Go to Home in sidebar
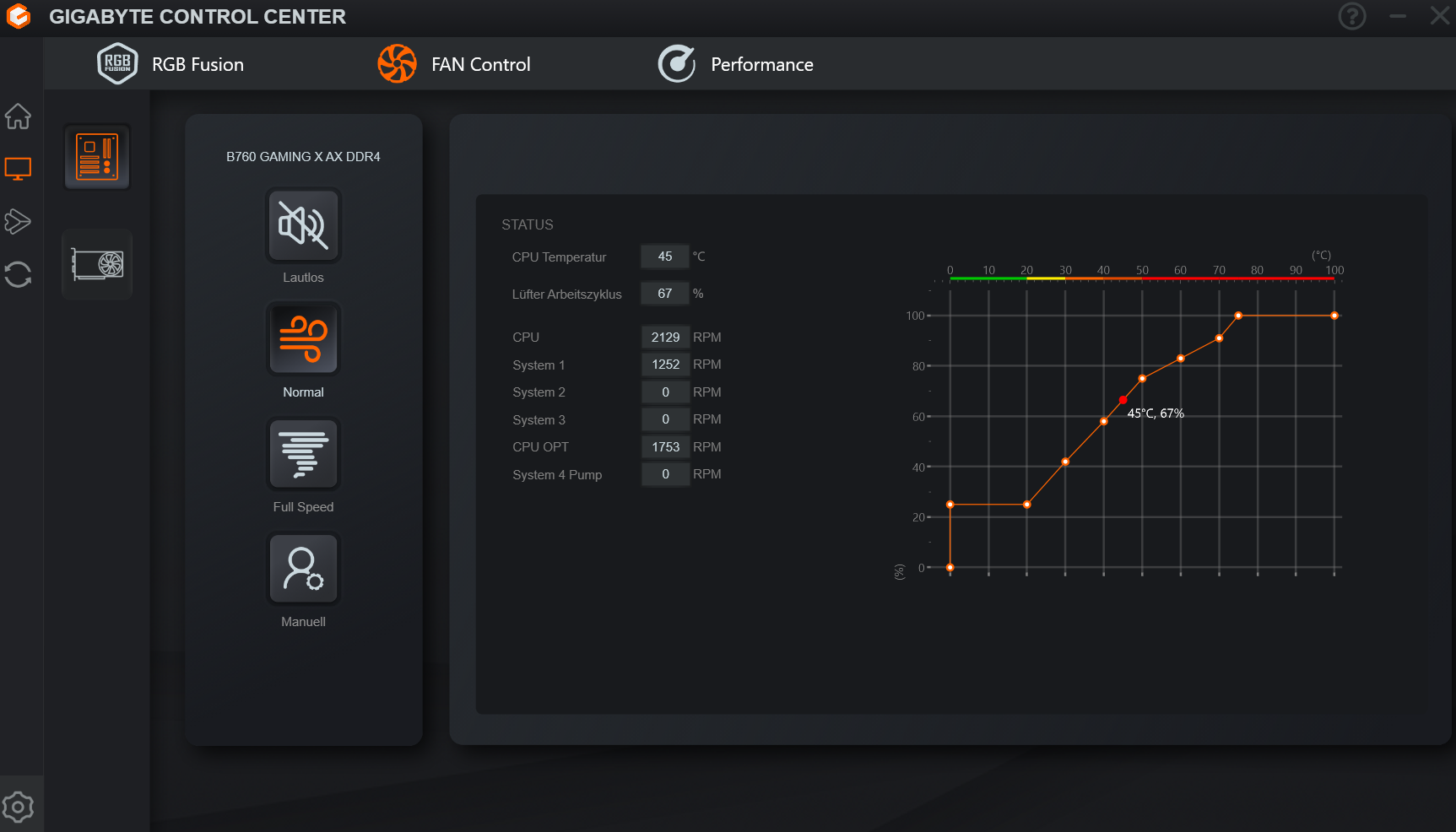Image resolution: width=1456 pixels, height=832 pixels. tap(18, 116)
